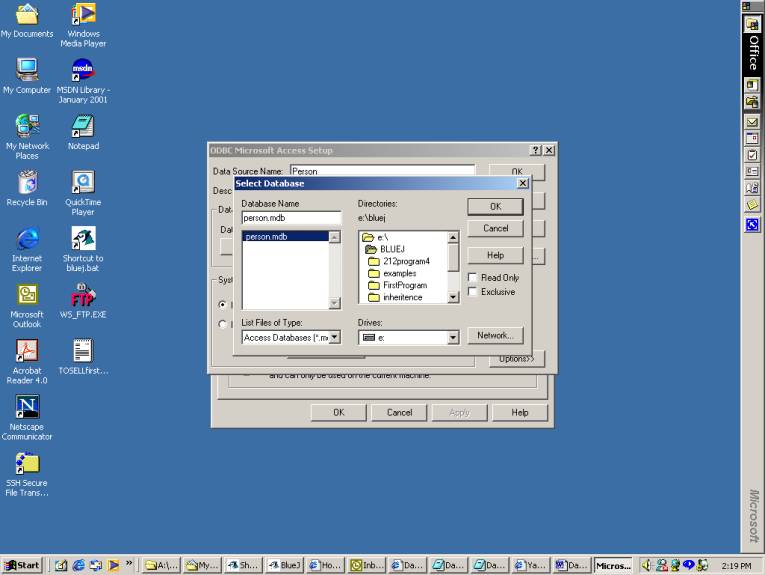
Task: Open Windows Media Player desktop icon
Action: tap(83, 25)
